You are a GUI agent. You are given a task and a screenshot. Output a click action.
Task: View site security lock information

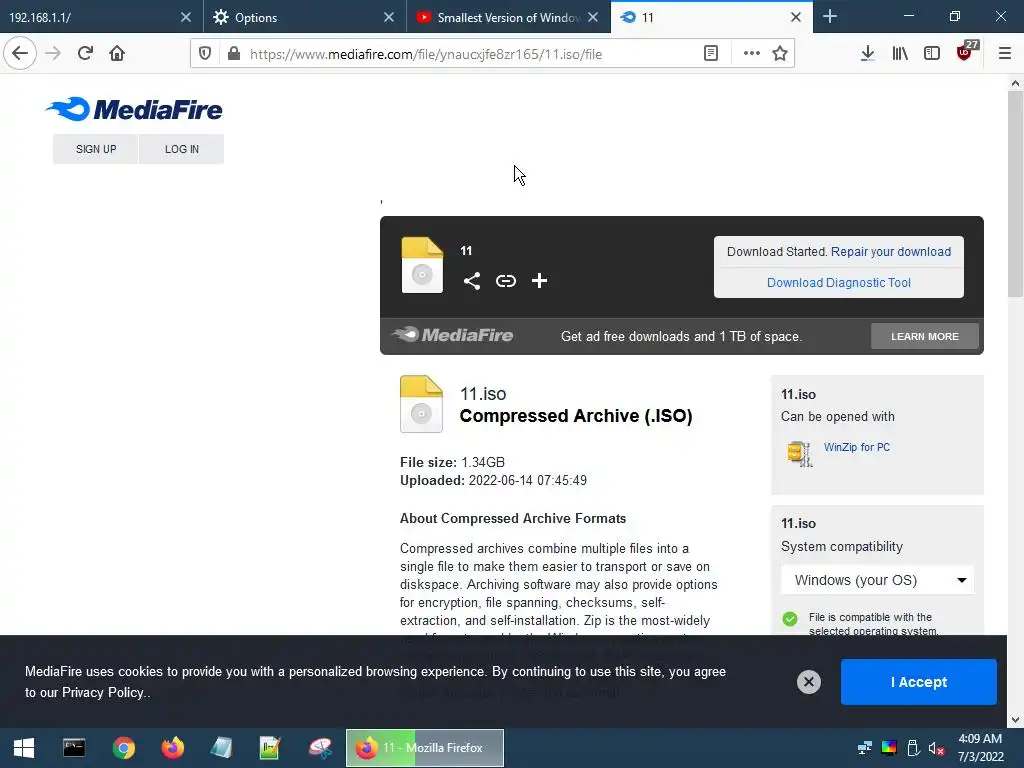[233, 54]
